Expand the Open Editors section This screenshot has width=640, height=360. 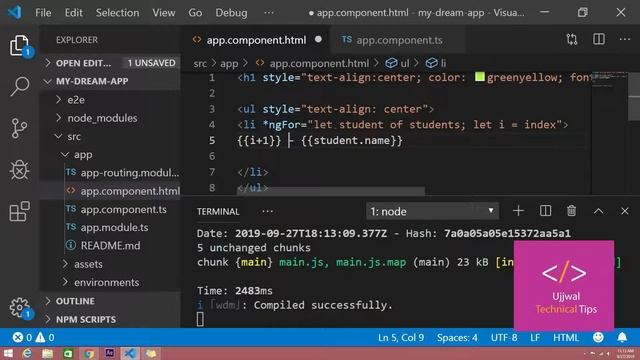click(110, 63)
